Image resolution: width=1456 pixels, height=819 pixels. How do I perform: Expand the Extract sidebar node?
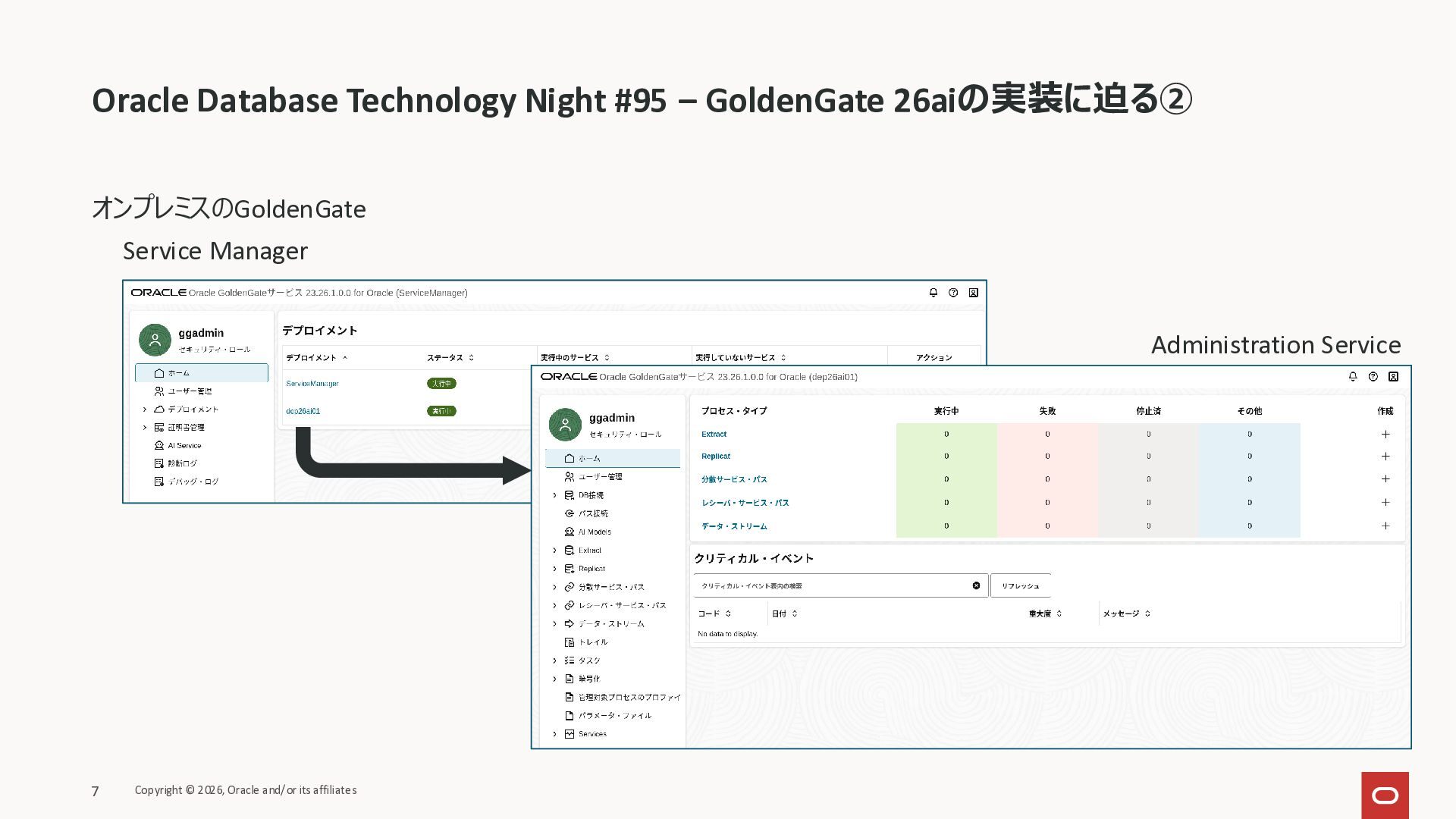point(554,551)
